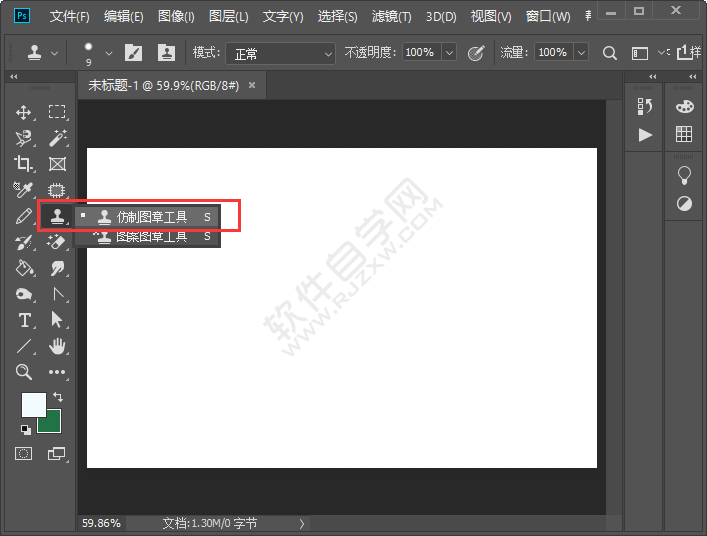707x536 pixels.
Task: Toggle the Clone Source panel button
Action: coord(166,53)
